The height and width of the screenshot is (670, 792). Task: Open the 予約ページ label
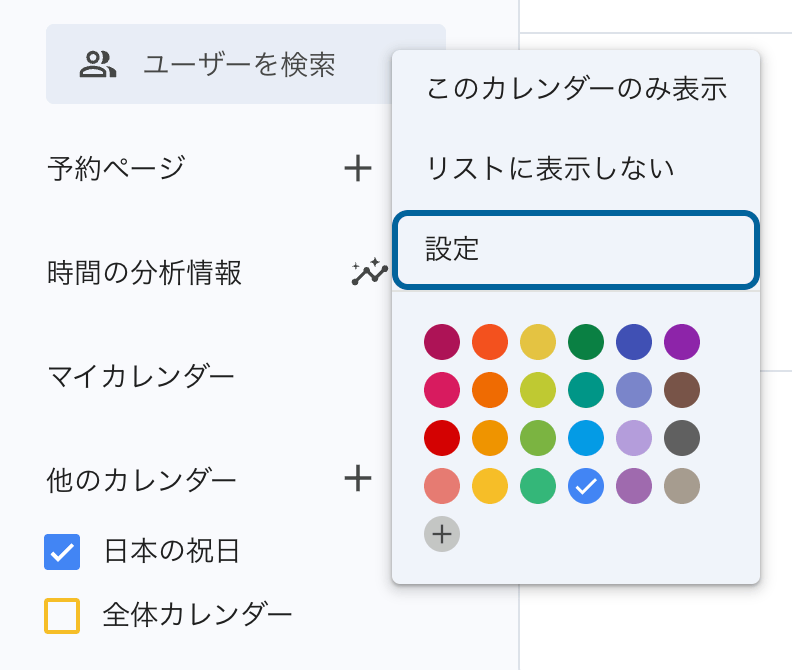pos(116,168)
